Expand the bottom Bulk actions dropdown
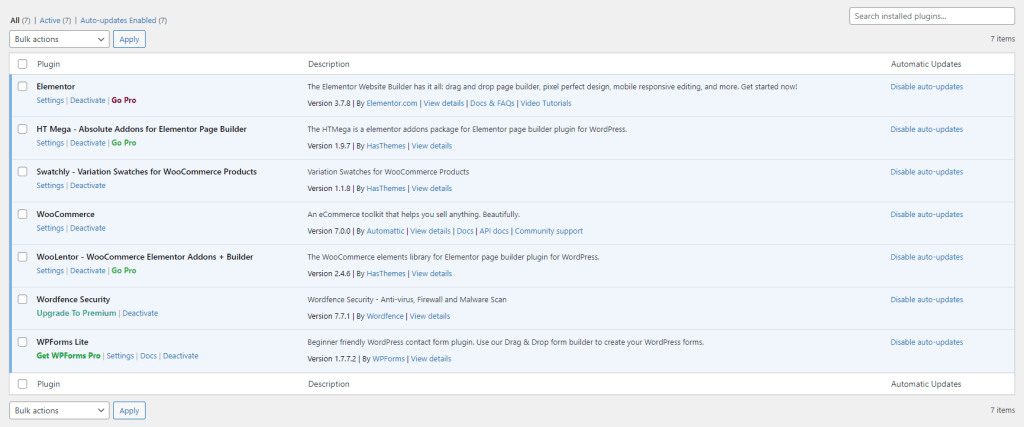 click(x=59, y=410)
